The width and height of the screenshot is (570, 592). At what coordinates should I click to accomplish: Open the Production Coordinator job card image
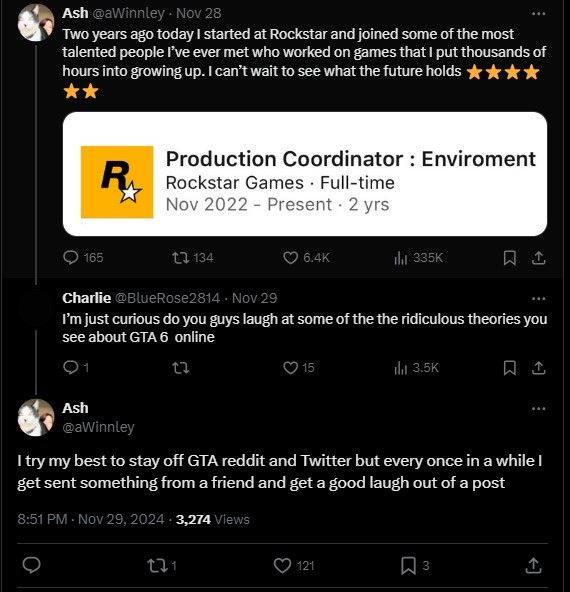[x=305, y=174]
